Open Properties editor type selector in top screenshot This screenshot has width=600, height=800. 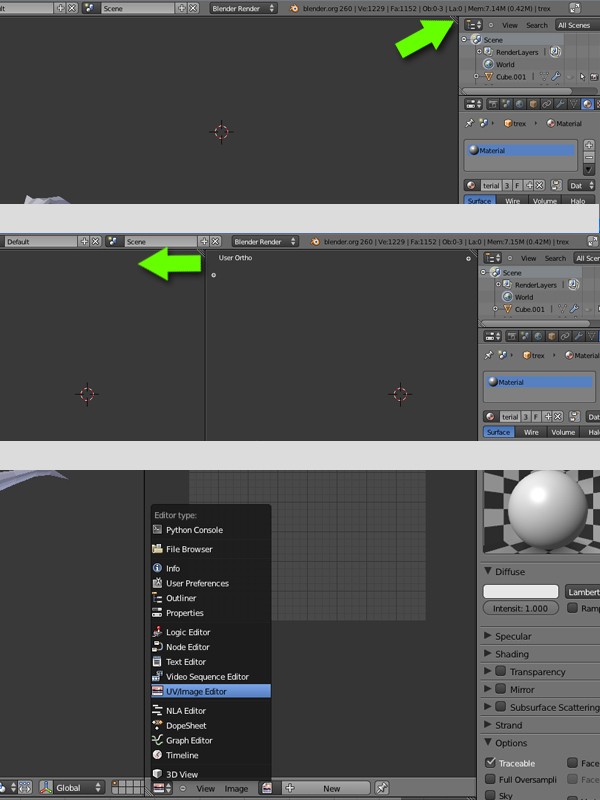pyautogui.click(x=473, y=104)
